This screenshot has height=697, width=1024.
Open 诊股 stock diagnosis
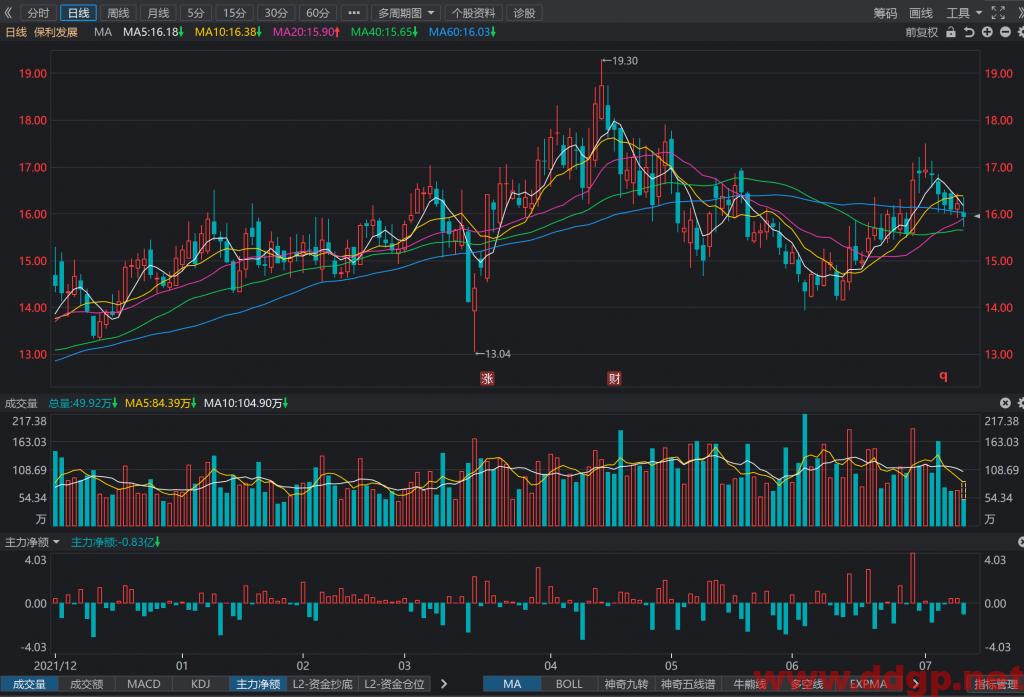coord(524,12)
